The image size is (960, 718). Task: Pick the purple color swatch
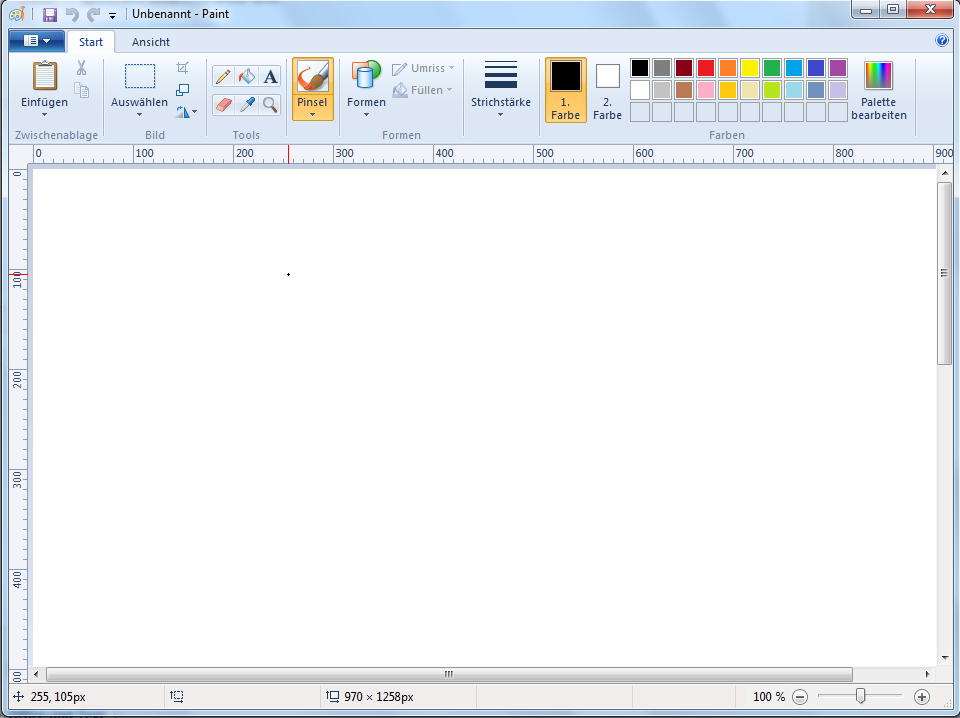point(838,68)
